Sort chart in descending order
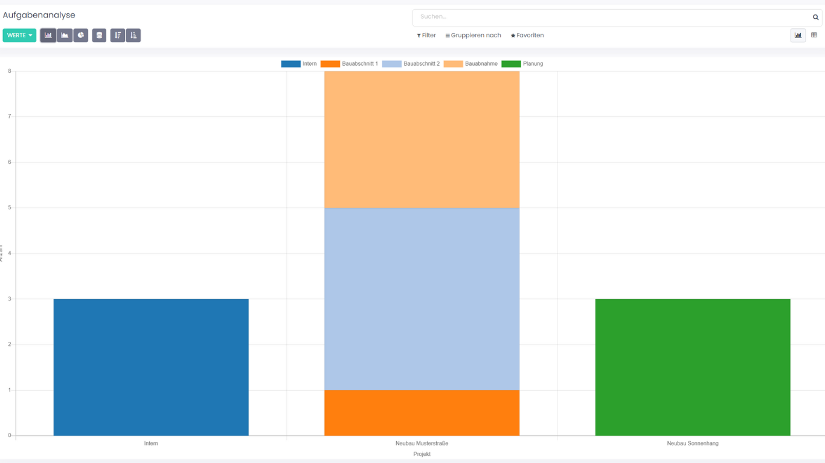825x463 pixels. 117,35
